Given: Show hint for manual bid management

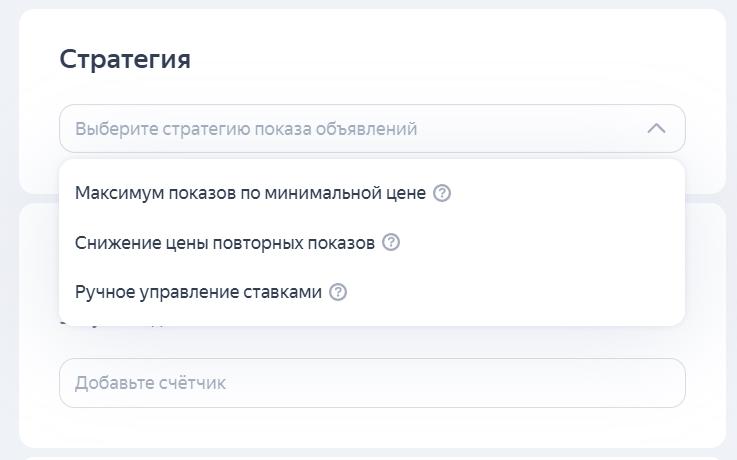Looking at the screenshot, I should [338, 292].
